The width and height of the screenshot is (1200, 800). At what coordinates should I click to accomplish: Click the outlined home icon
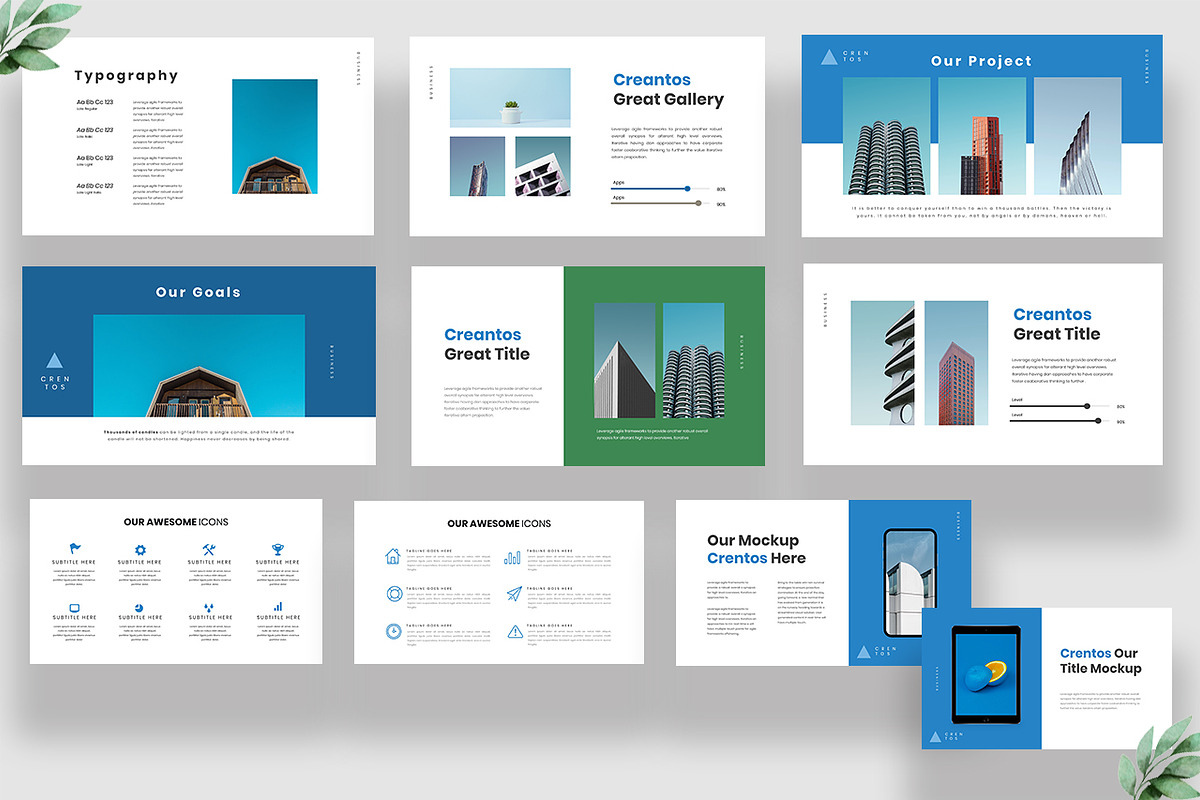[393, 556]
